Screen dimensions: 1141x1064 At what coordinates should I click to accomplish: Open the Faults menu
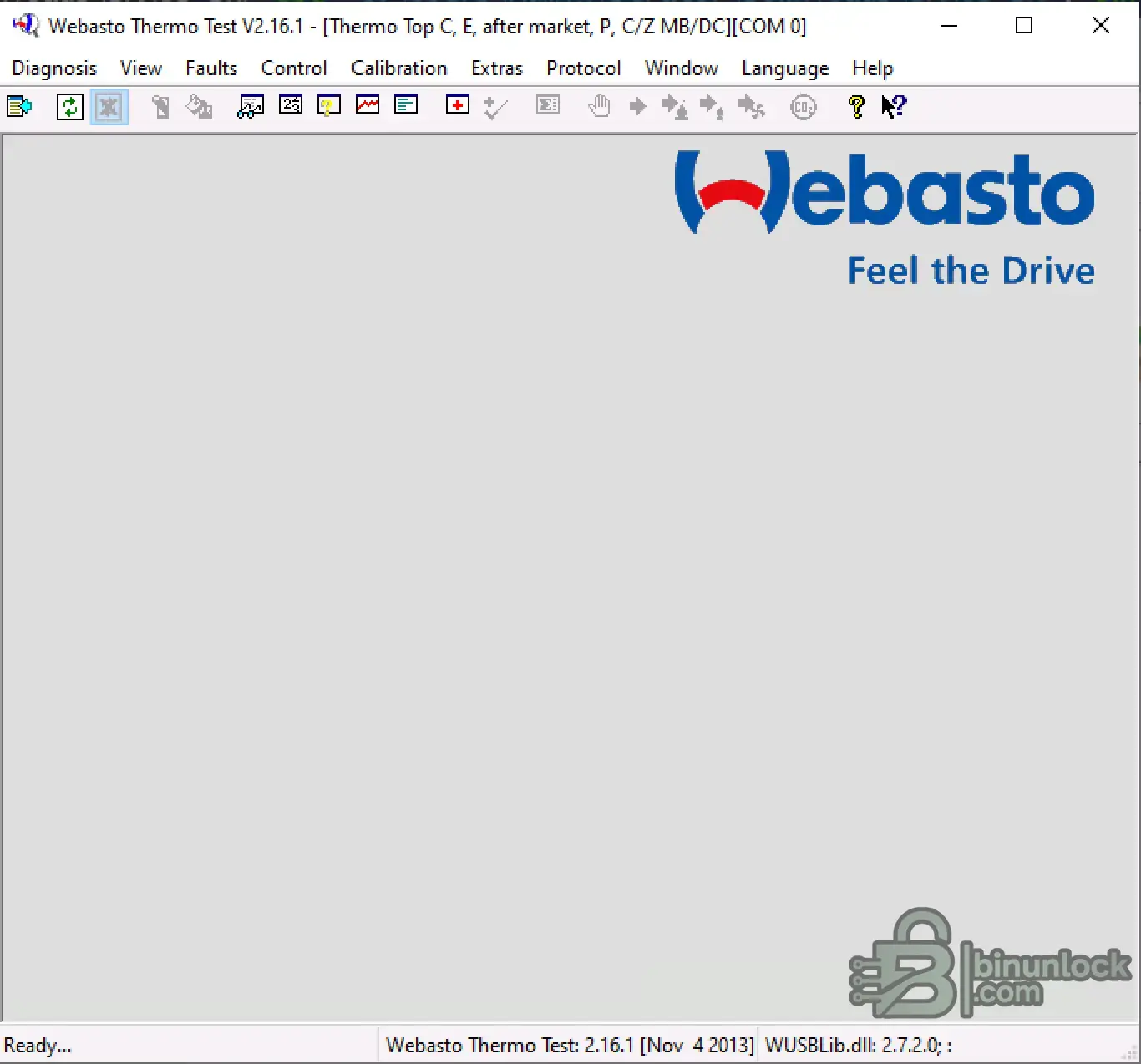tap(211, 68)
